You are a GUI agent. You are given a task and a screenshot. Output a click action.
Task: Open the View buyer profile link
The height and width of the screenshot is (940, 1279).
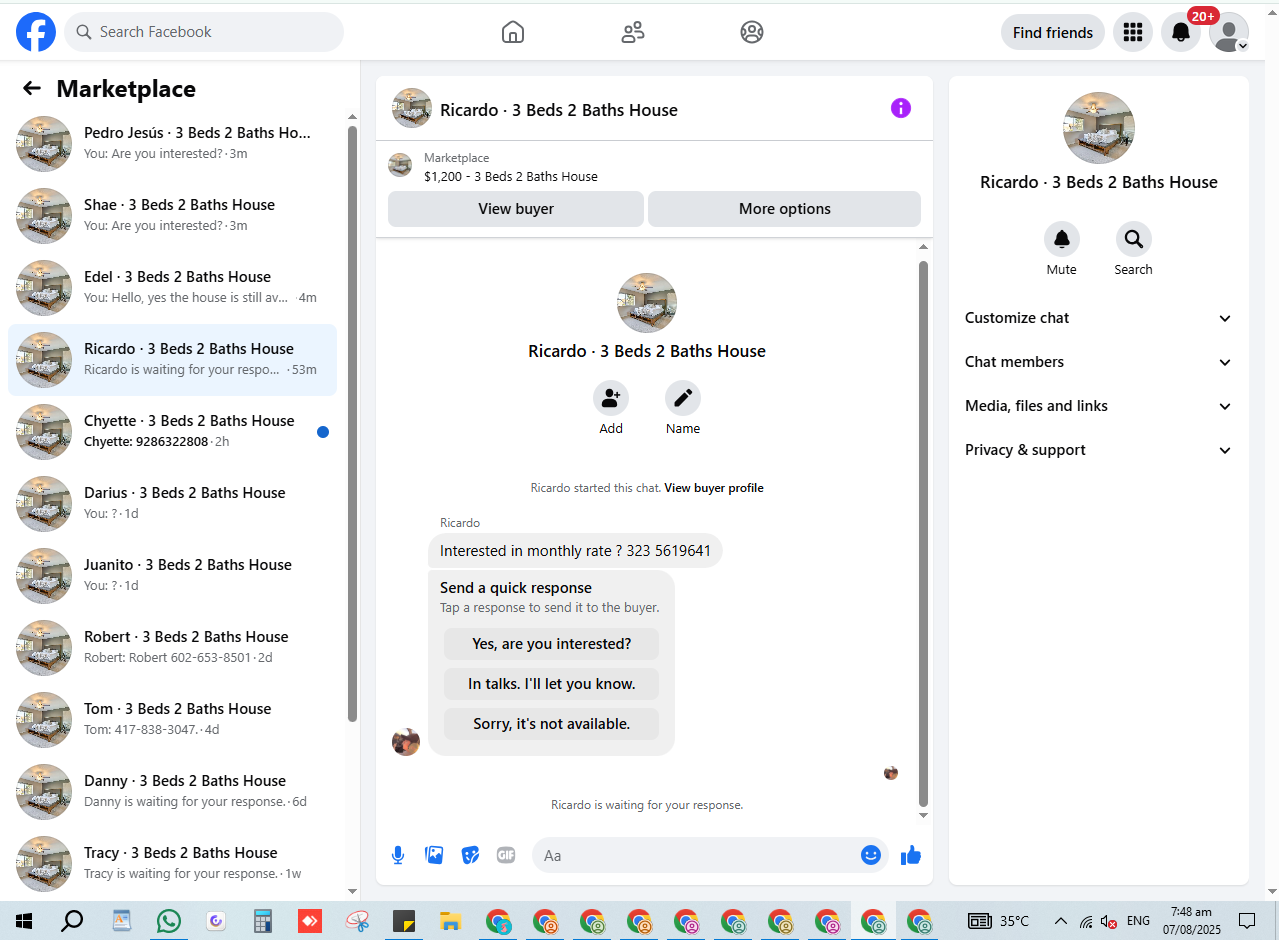pos(714,488)
